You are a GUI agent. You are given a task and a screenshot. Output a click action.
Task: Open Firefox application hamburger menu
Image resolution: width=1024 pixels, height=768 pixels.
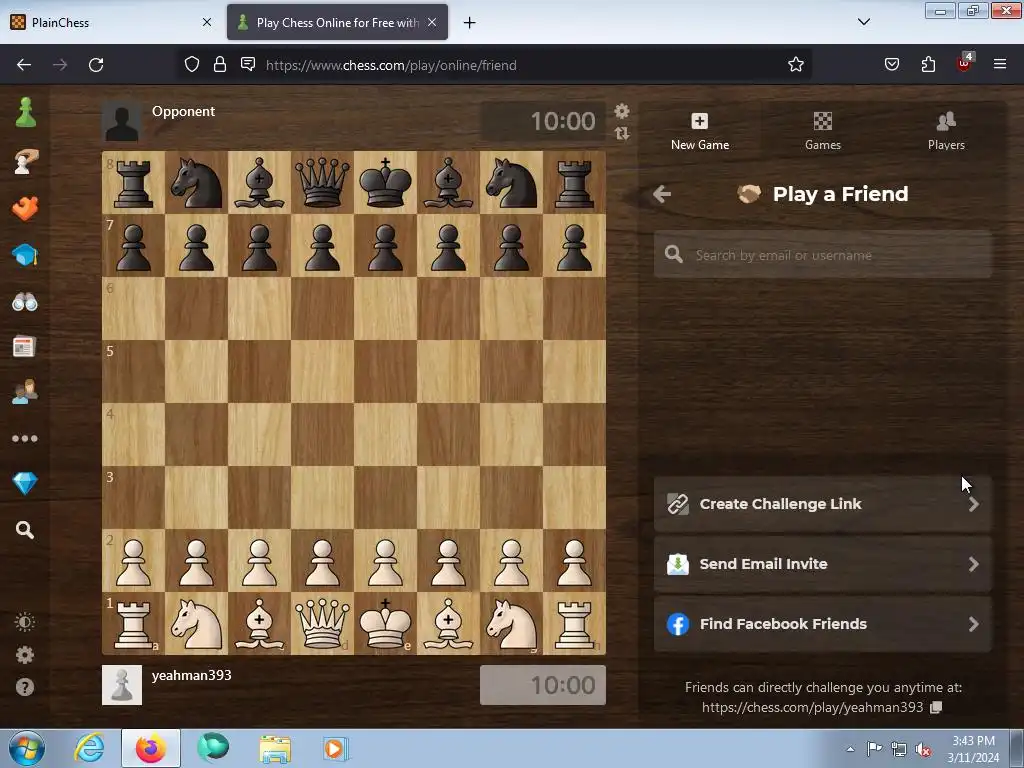coord(1000,64)
